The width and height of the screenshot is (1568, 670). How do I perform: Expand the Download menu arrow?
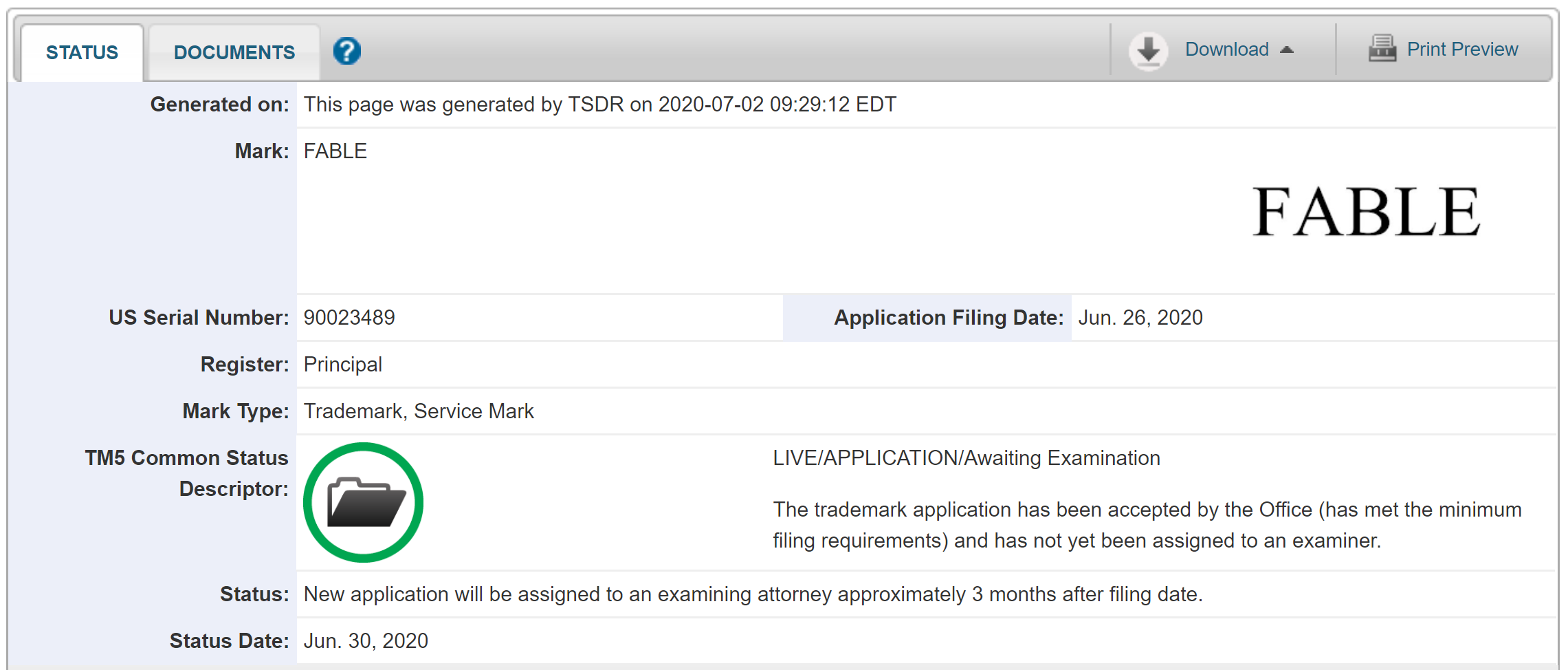click(x=1287, y=50)
